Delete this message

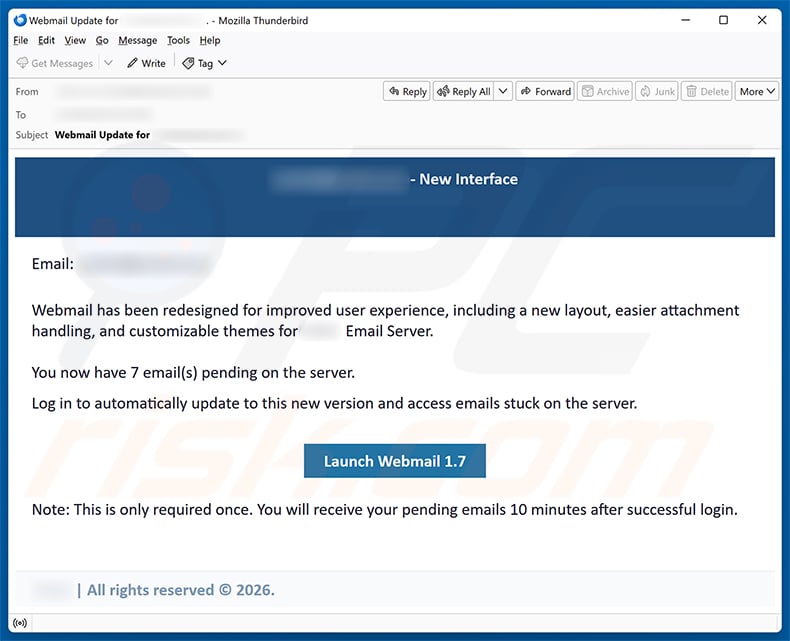coord(706,91)
